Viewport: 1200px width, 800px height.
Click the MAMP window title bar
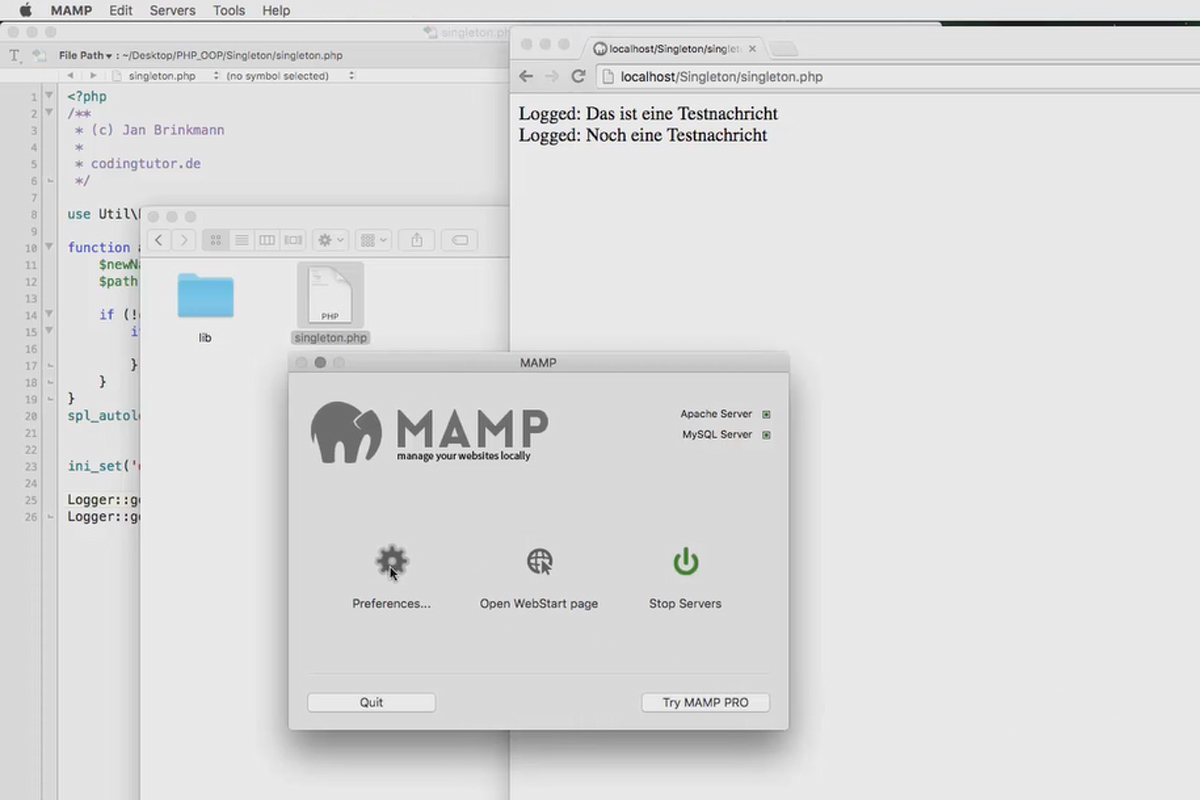(538, 362)
